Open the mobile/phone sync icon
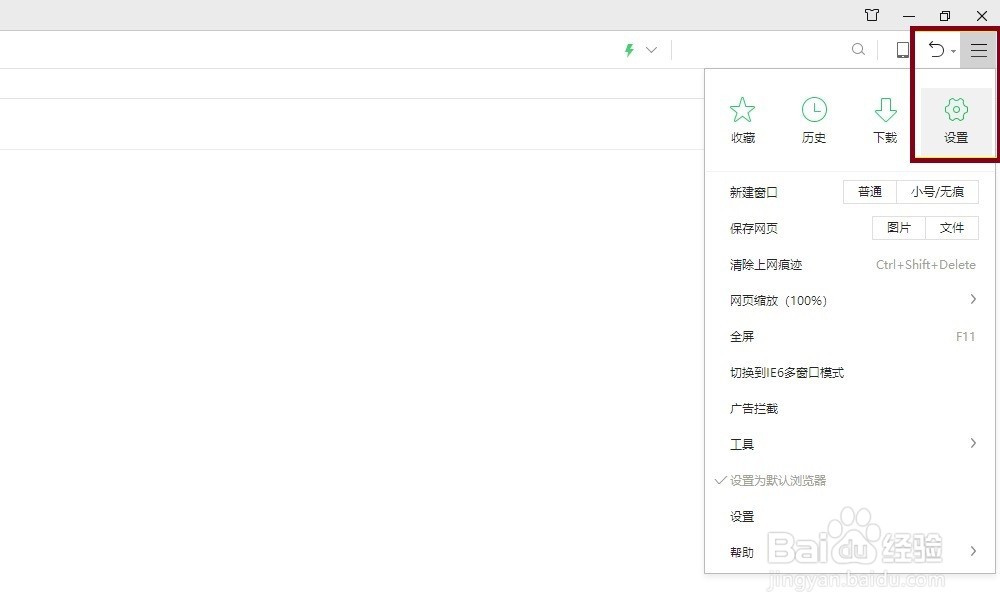This screenshot has height=614, width=1000. click(902, 49)
